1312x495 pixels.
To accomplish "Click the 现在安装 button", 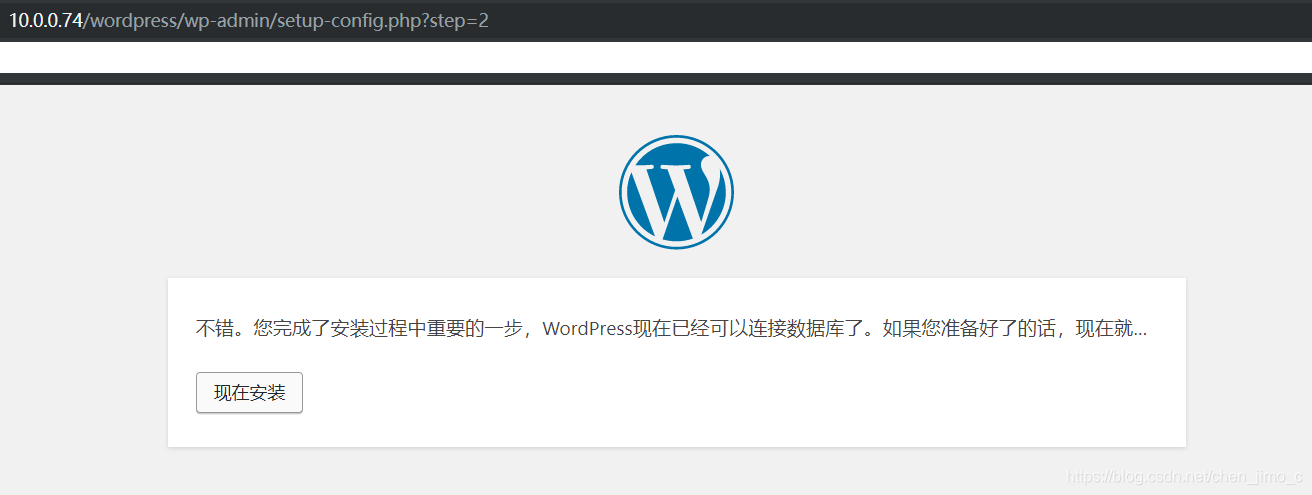I will 249,393.
